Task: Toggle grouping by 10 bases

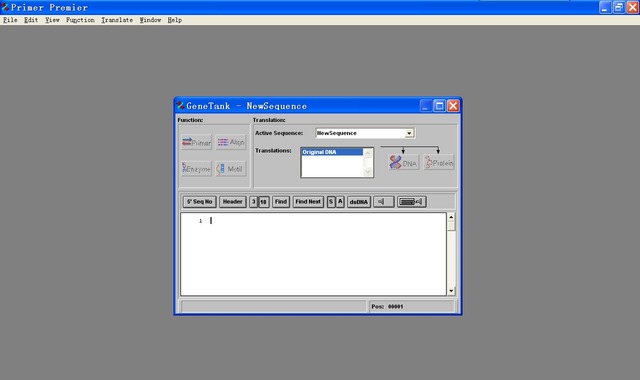Action: point(264,202)
